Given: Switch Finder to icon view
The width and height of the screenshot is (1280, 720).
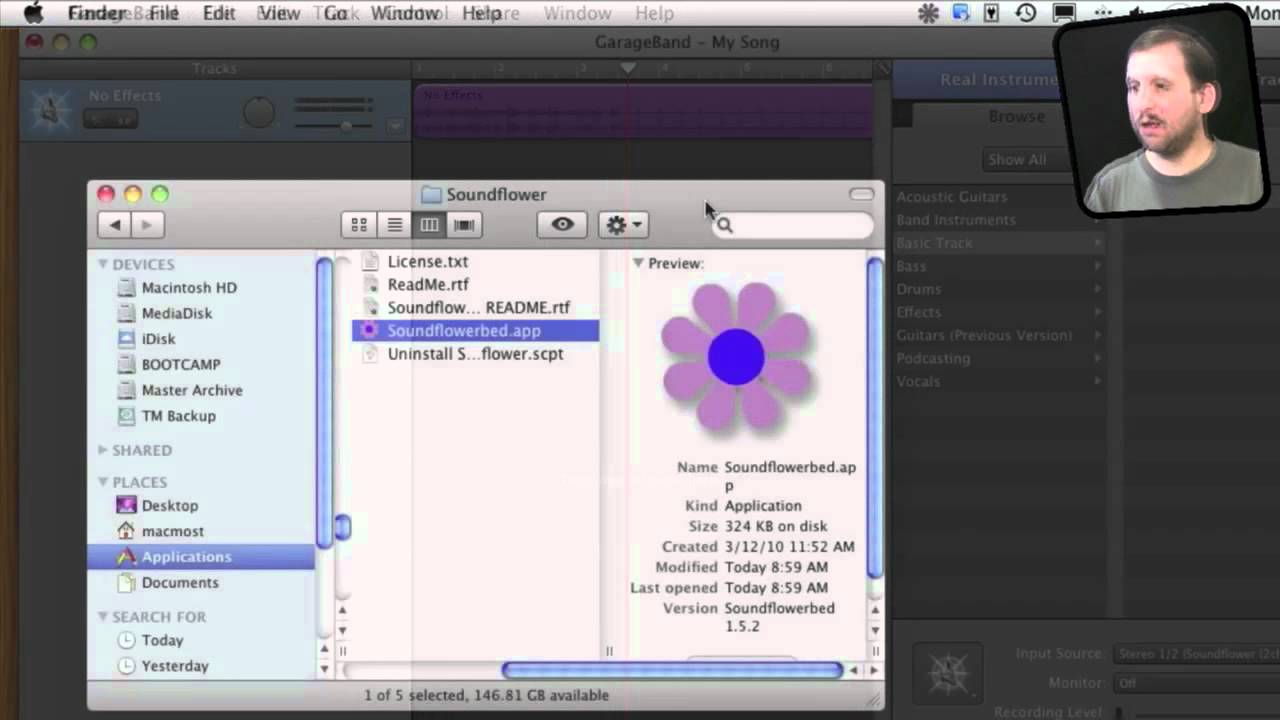Looking at the screenshot, I should (359, 225).
